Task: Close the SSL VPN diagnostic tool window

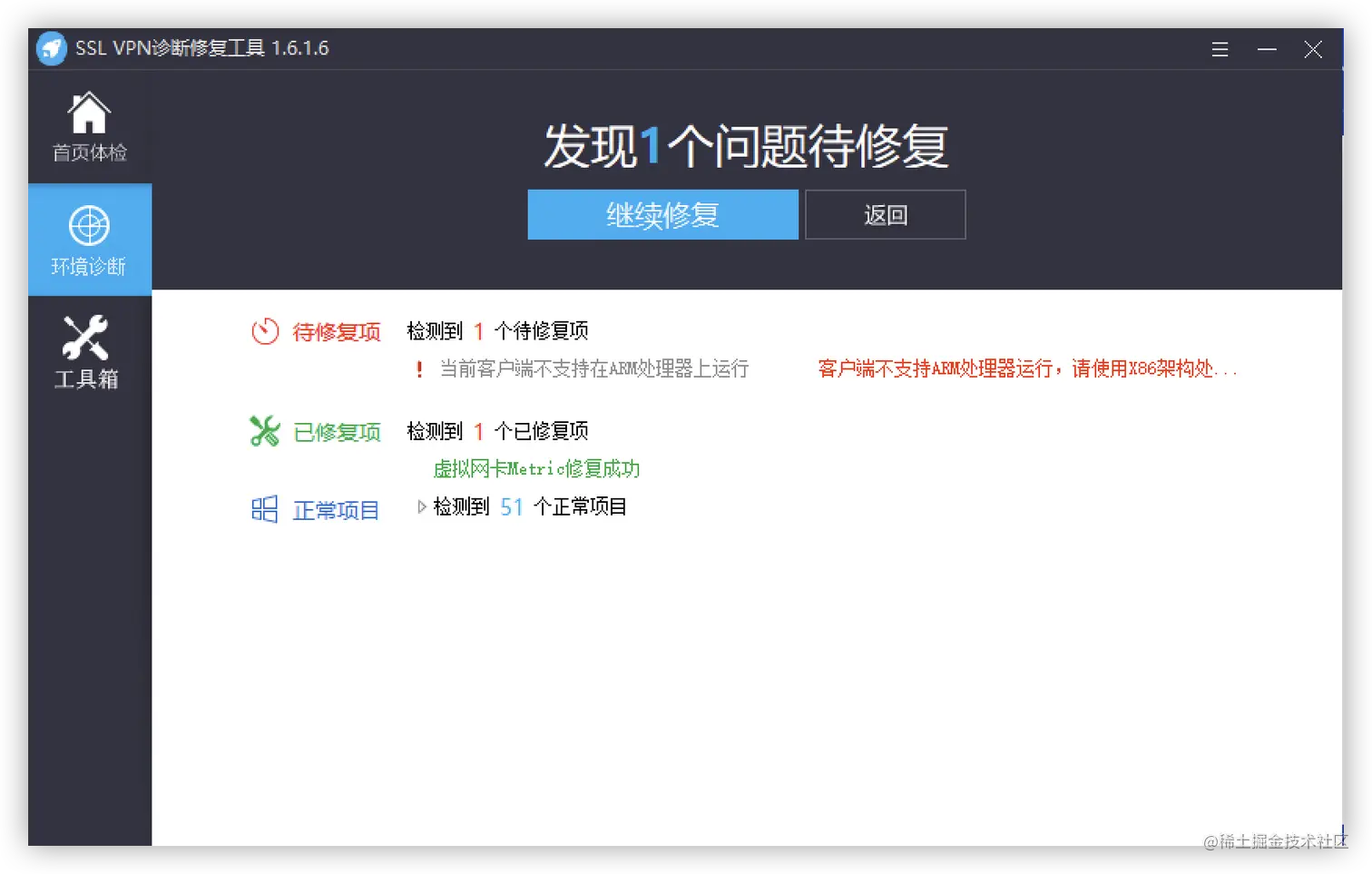Action: pos(1313,49)
